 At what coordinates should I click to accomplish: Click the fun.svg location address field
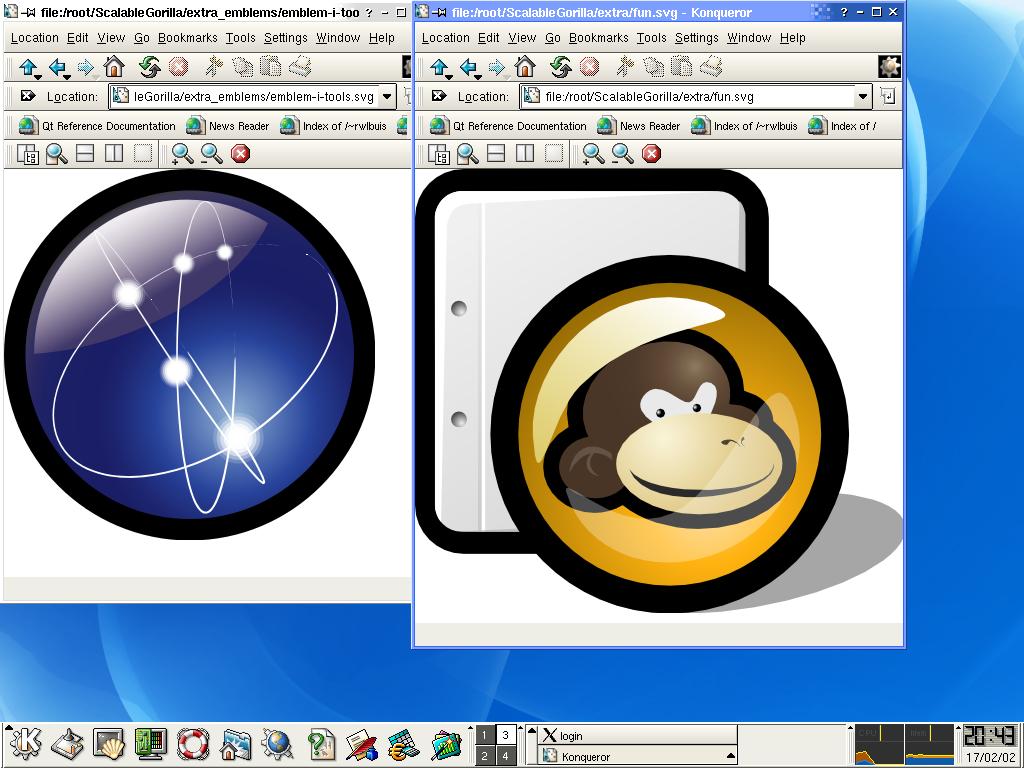point(688,97)
